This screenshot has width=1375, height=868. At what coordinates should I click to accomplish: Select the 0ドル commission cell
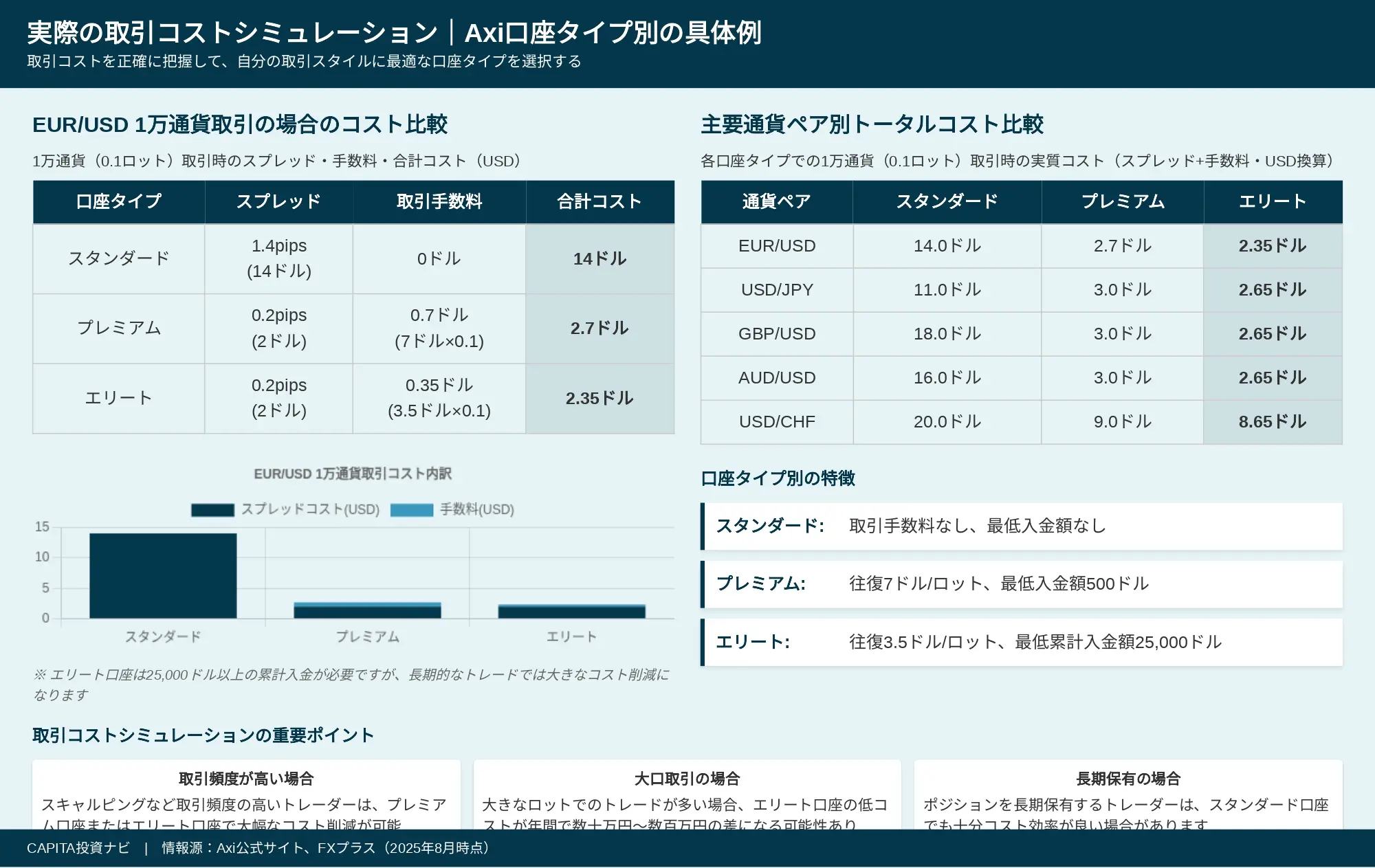[x=439, y=259]
